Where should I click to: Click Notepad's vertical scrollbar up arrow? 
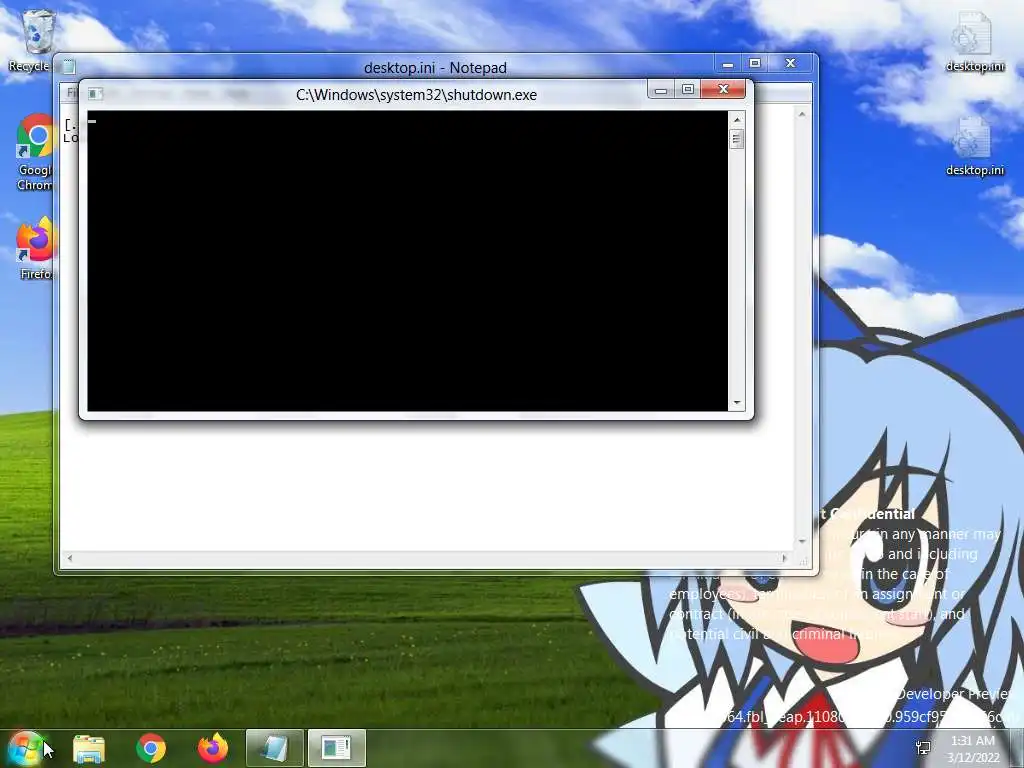[801, 115]
